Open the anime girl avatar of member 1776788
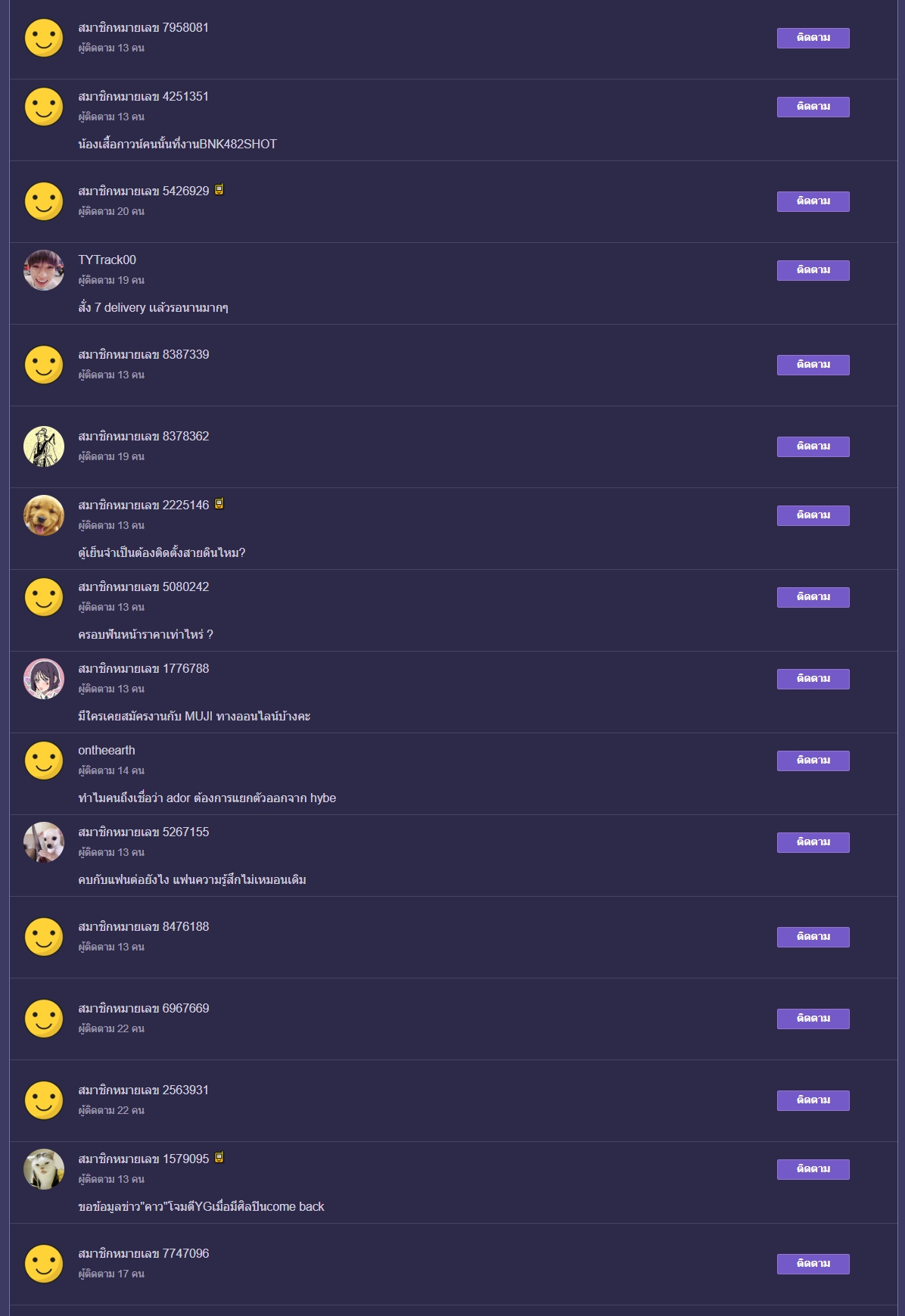Viewport: 905px width, 1316px height. 44,679
